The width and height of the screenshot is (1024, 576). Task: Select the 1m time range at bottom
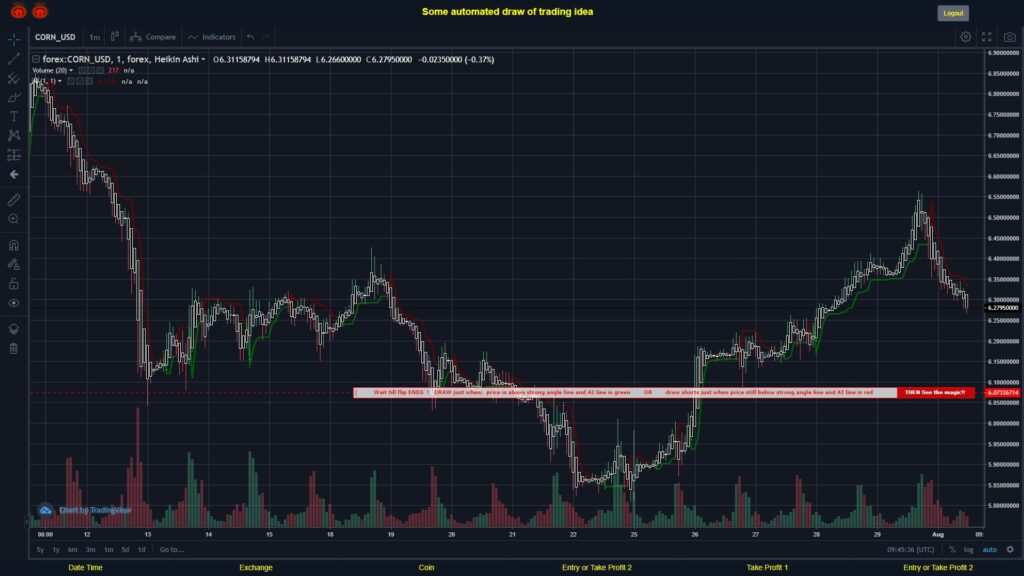tap(108, 550)
